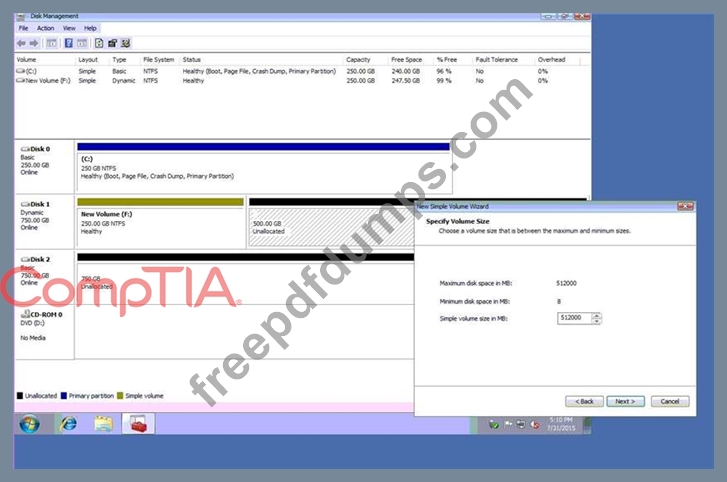Image resolution: width=727 pixels, height=482 pixels.
Task: Open the File menu
Action: pyautogui.click(x=23, y=28)
